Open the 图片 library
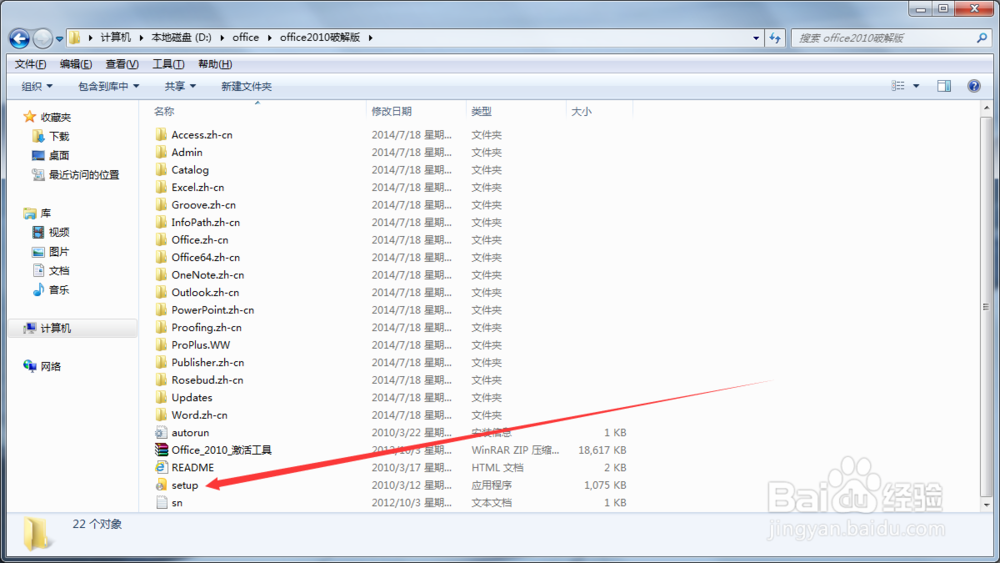Image resolution: width=1000 pixels, height=563 pixels. click(x=59, y=251)
